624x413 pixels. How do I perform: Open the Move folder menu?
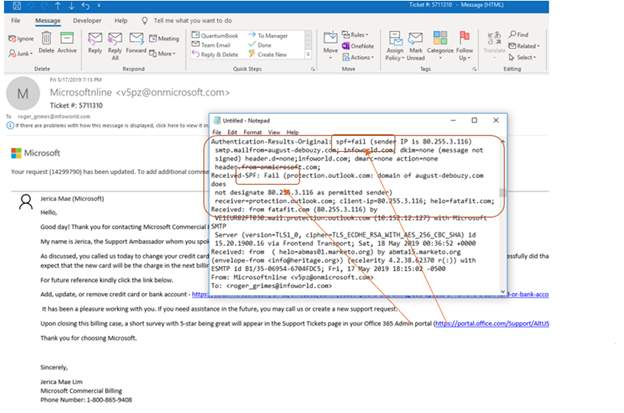[330, 45]
